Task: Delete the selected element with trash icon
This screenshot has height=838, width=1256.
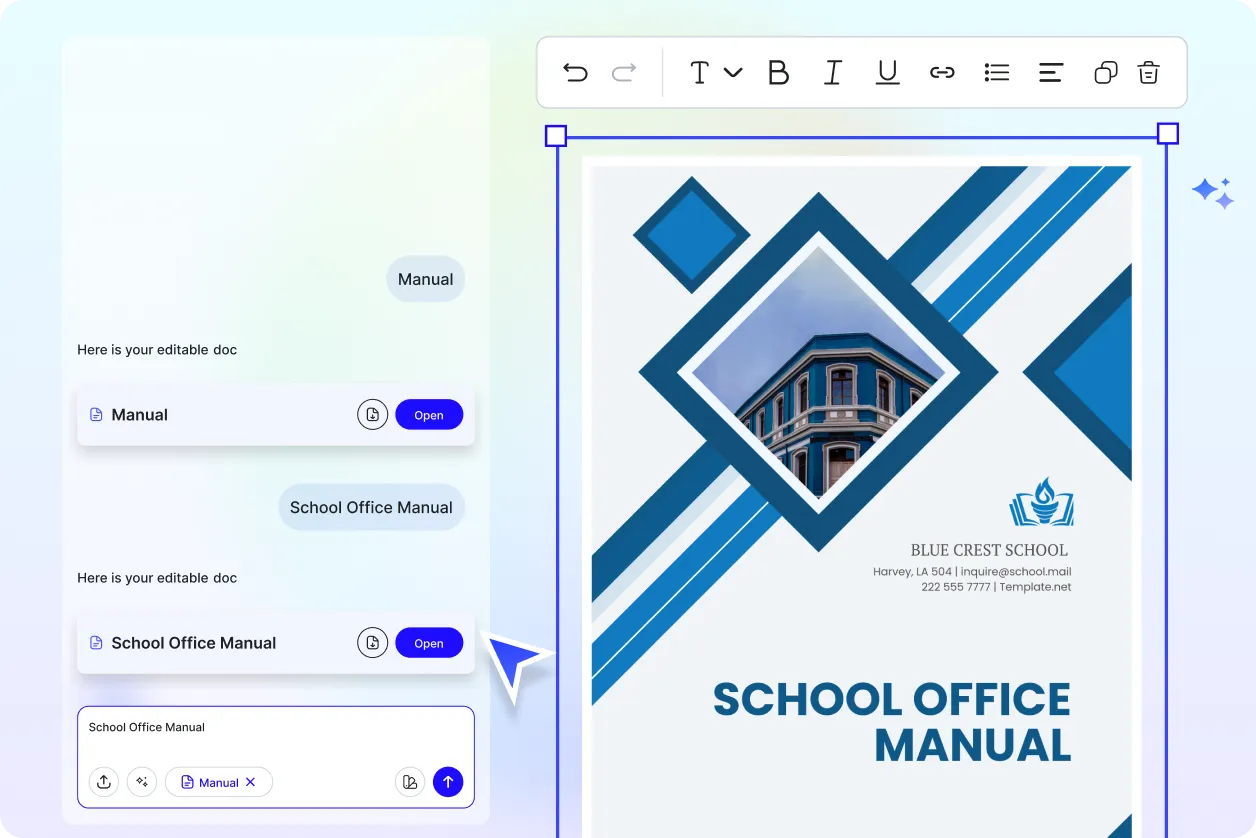Action: pyautogui.click(x=1148, y=72)
